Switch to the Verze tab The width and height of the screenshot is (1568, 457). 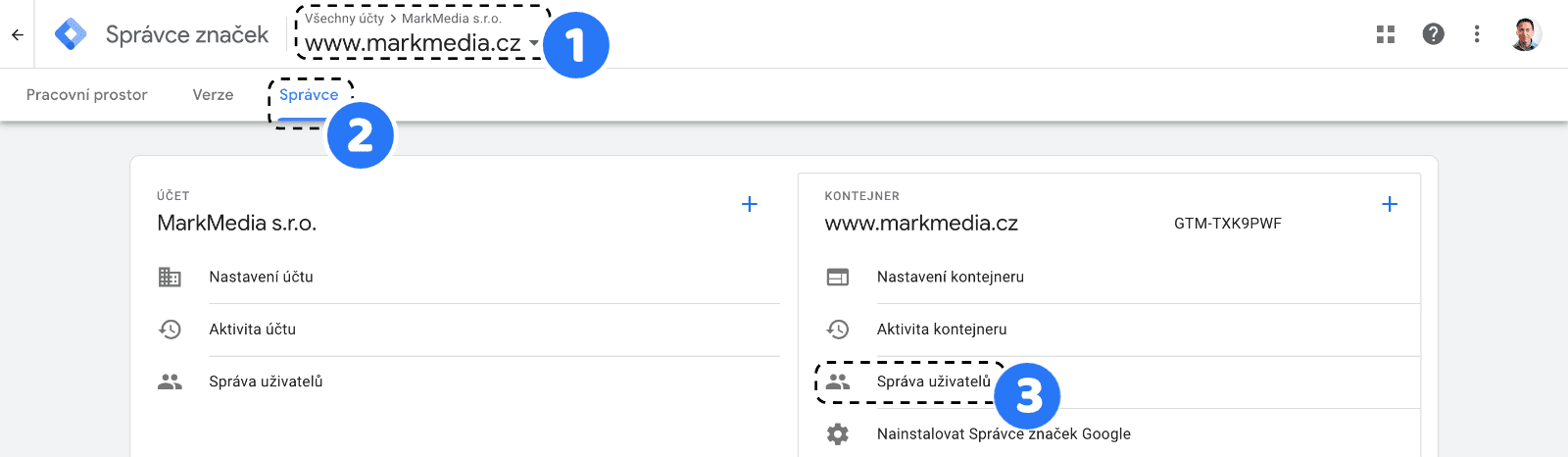213,95
